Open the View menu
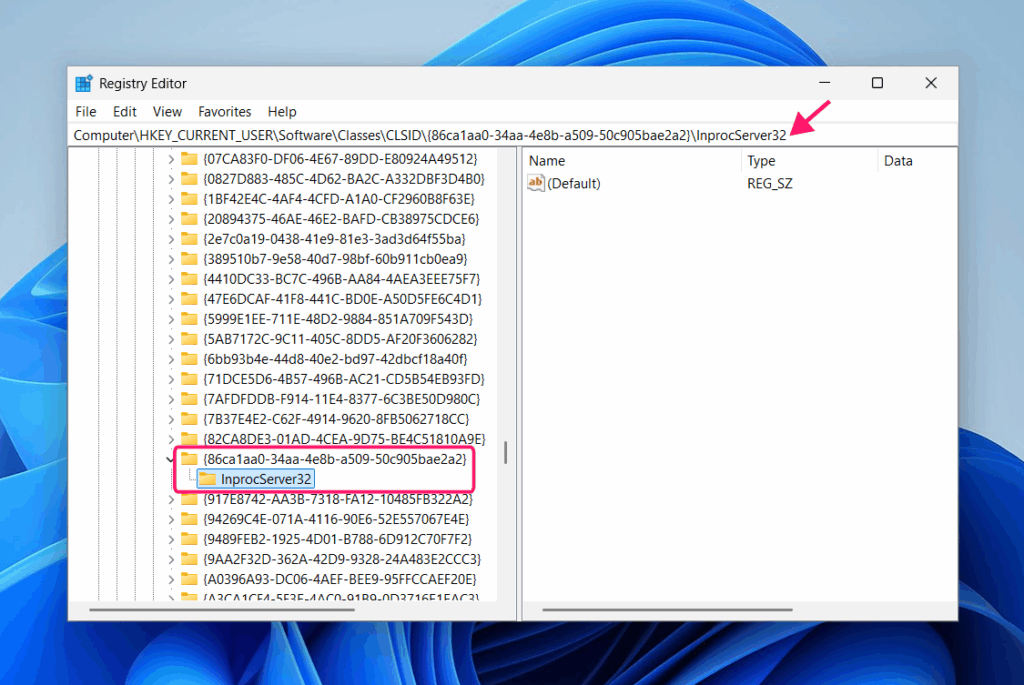The height and width of the screenshot is (685, 1024). click(x=167, y=112)
